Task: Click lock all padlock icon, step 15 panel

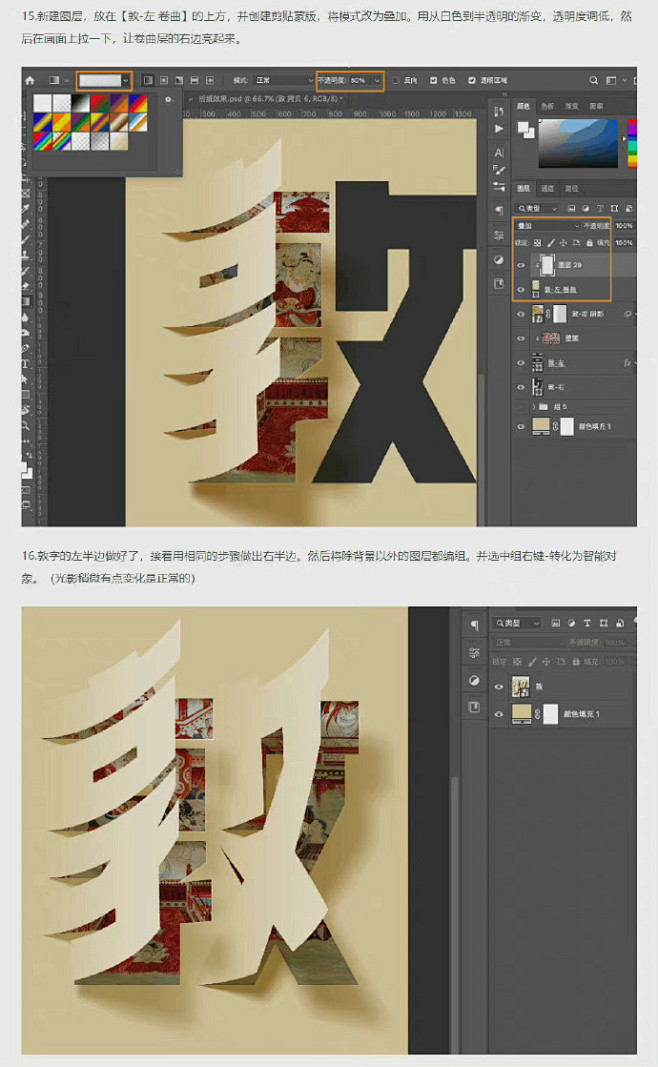Action: pyautogui.click(x=589, y=242)
